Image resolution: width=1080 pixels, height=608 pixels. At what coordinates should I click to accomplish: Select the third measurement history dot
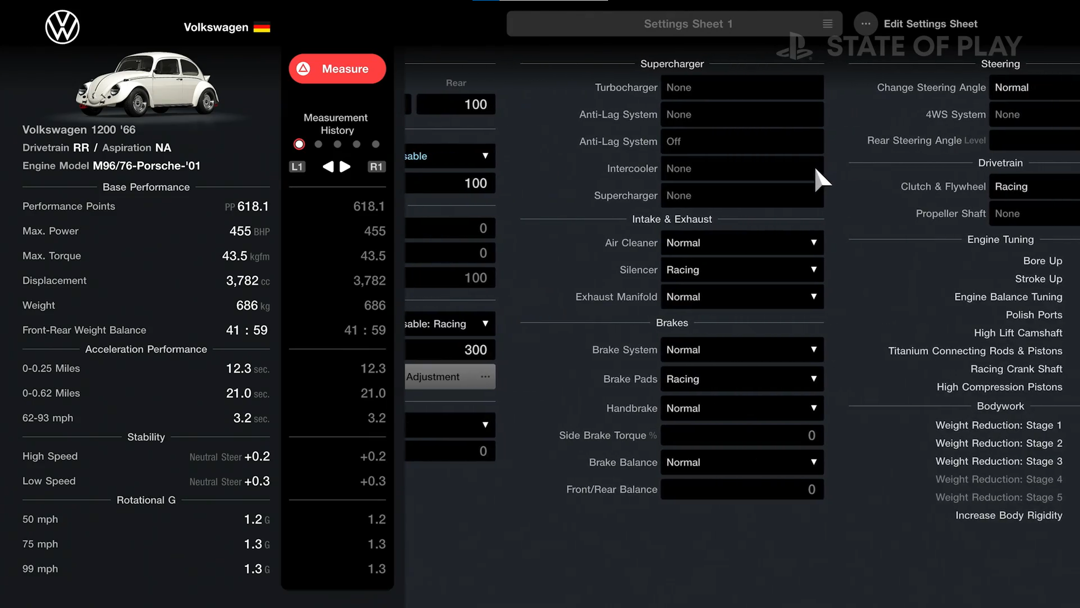coord(338,145)
